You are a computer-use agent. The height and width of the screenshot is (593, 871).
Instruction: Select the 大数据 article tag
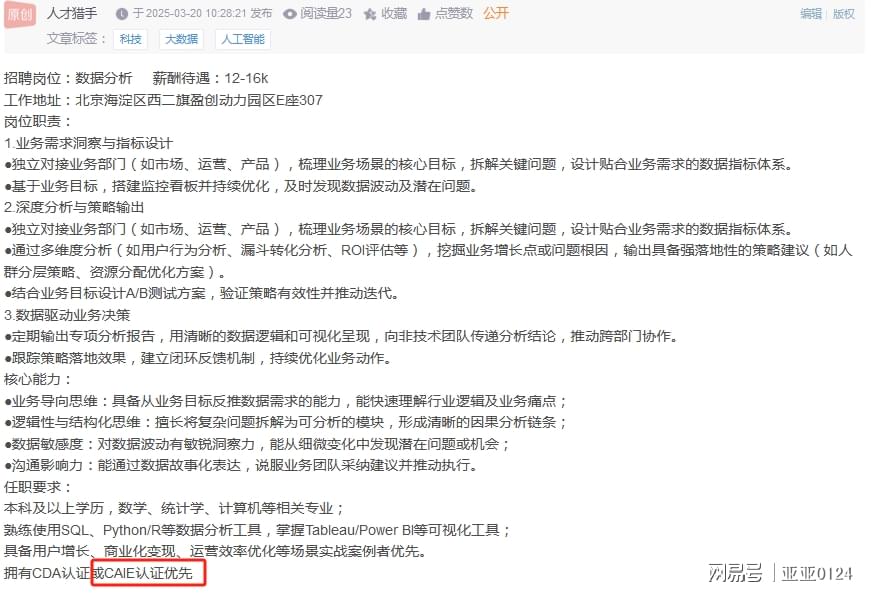tap(182, 39)
